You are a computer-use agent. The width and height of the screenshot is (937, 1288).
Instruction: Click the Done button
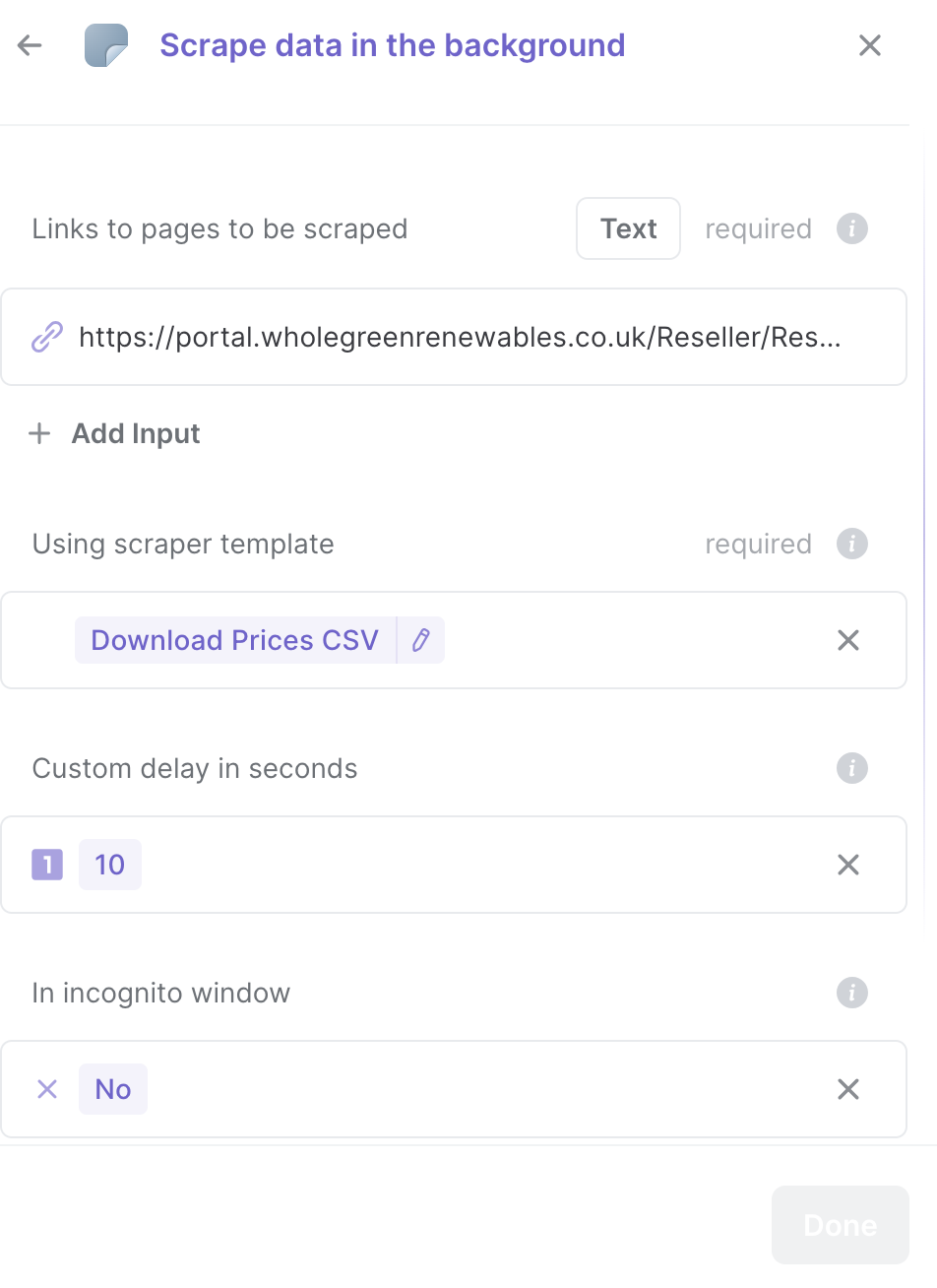pos(841,1225)
